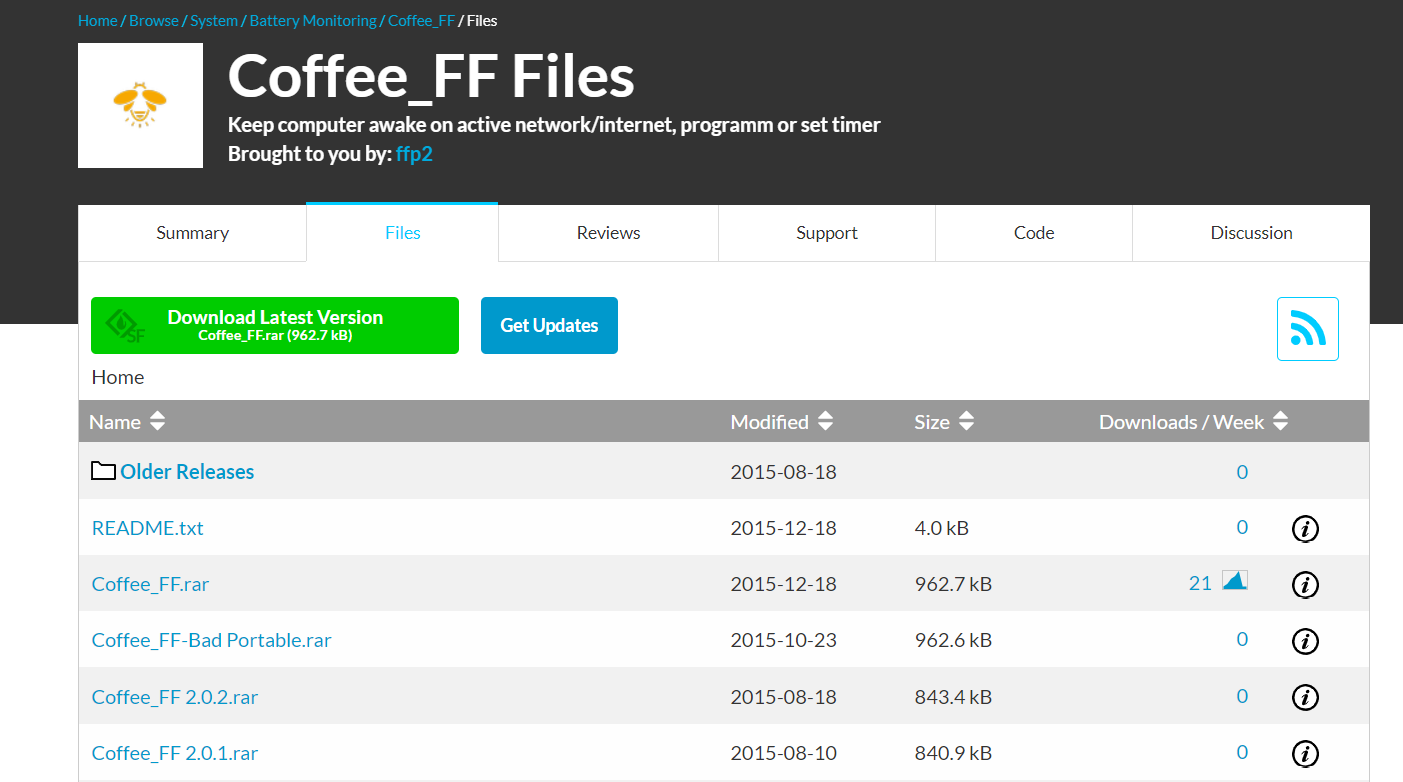Click the folder icon beside Older Releases
The width and height of the screenshot is (1403, 782).
102,470
